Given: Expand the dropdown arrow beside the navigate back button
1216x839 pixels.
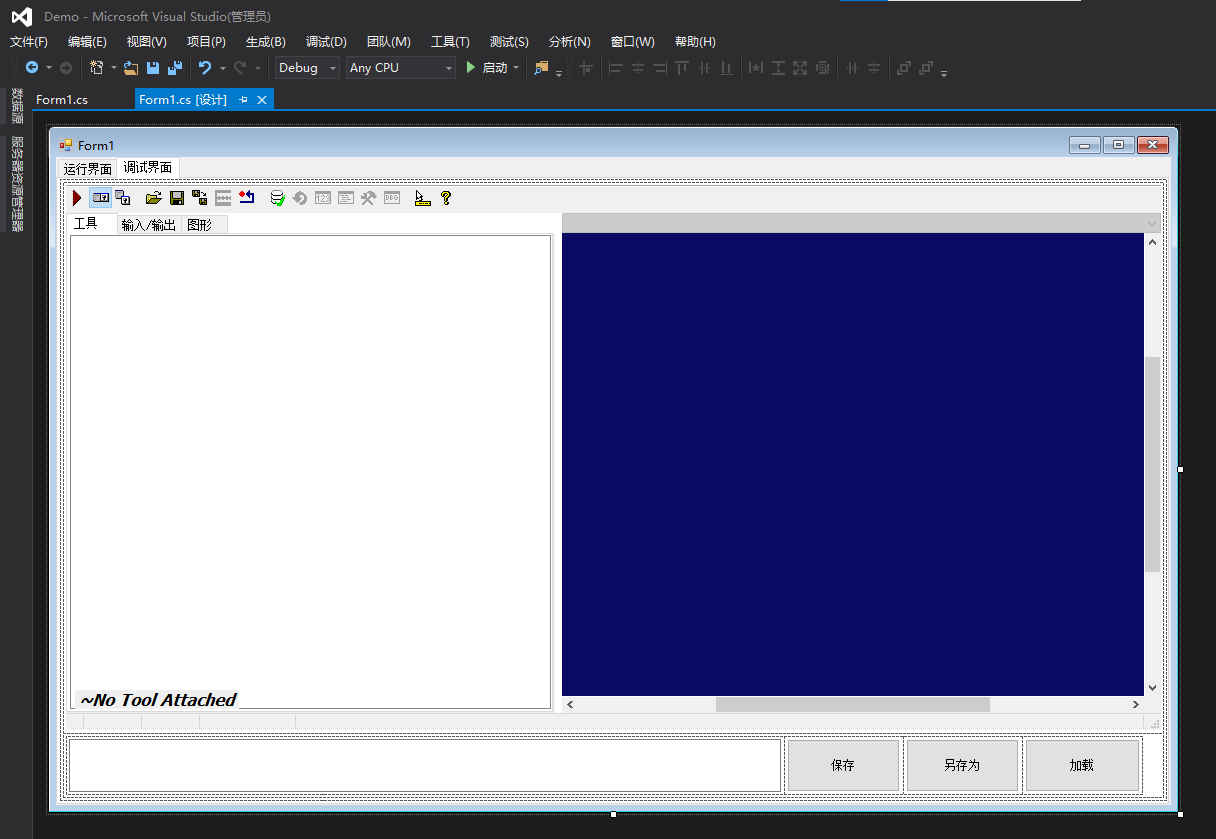Looking at the screenshot, I should 48,68.
